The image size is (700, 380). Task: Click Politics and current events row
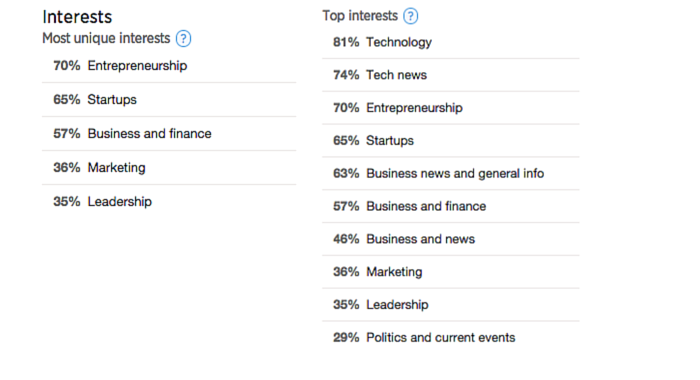pos(450,338)
